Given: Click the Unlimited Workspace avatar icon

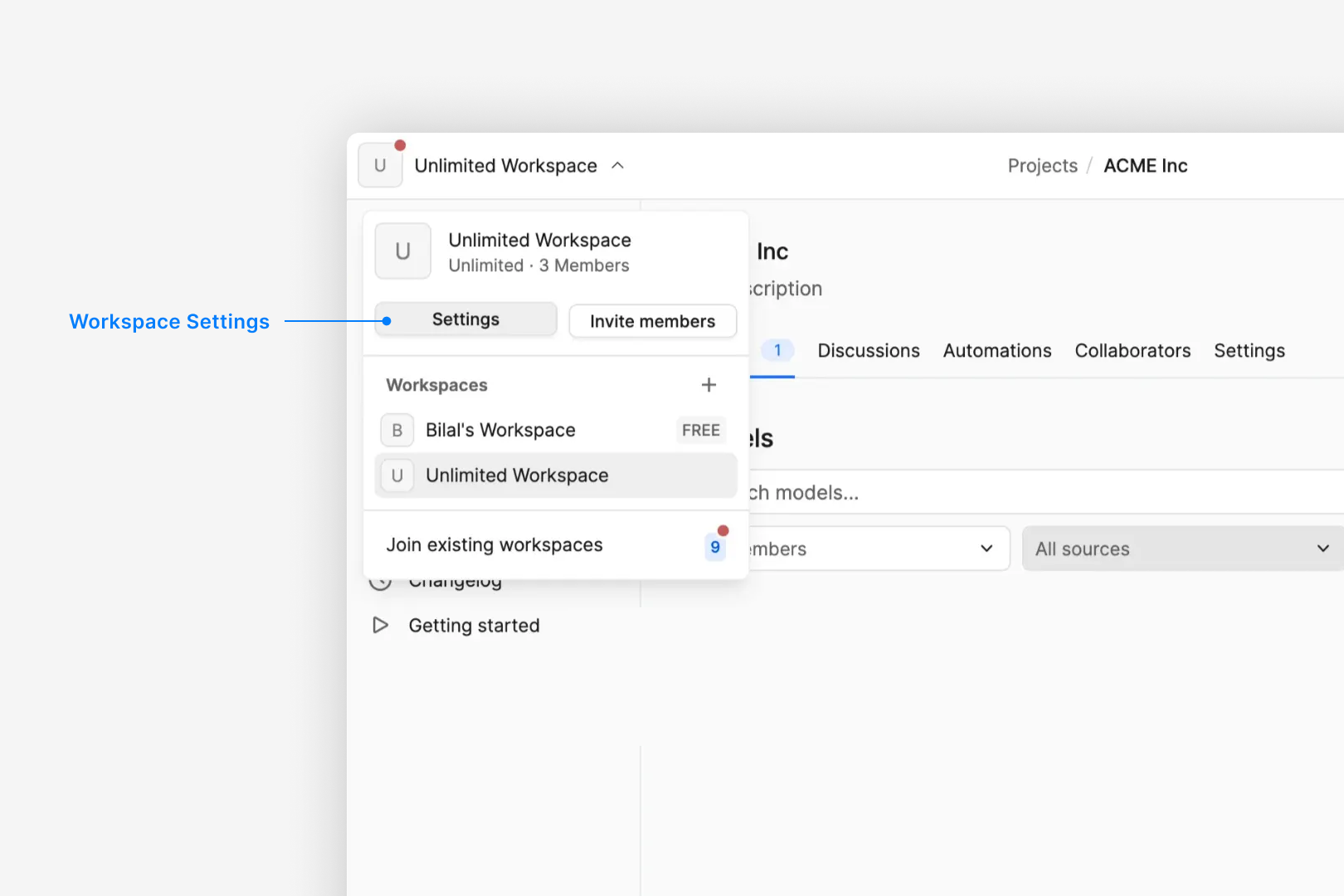Looking at the screenshot, I should [402, 251].
